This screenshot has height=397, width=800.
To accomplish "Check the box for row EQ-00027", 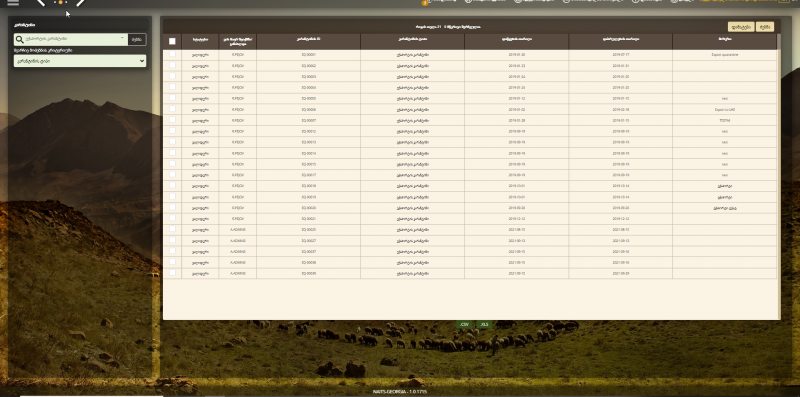I will [x=172, y=240].
